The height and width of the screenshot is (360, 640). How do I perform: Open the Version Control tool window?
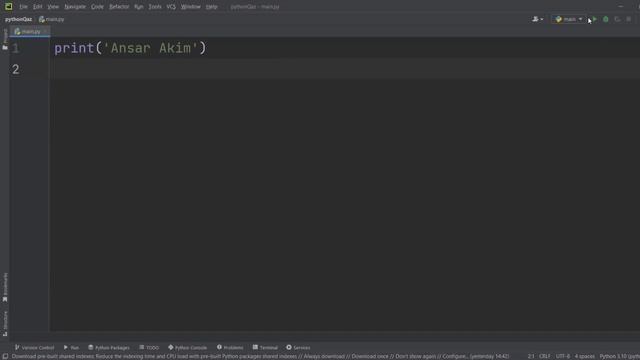pyautogui.click(x=34, y=347)
